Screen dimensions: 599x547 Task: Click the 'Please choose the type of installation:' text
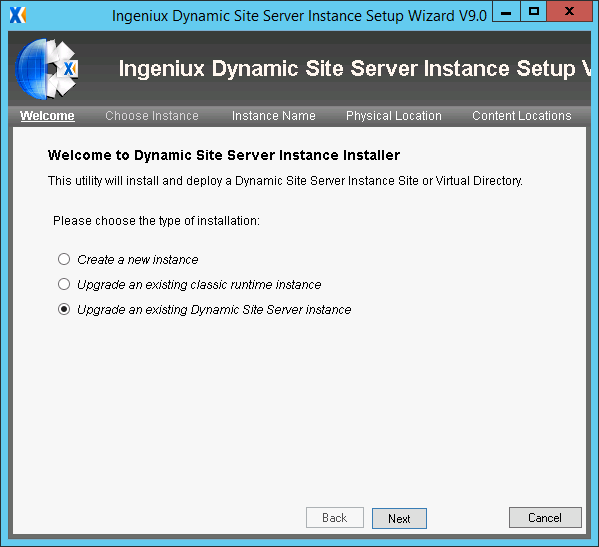coord(156,221)
